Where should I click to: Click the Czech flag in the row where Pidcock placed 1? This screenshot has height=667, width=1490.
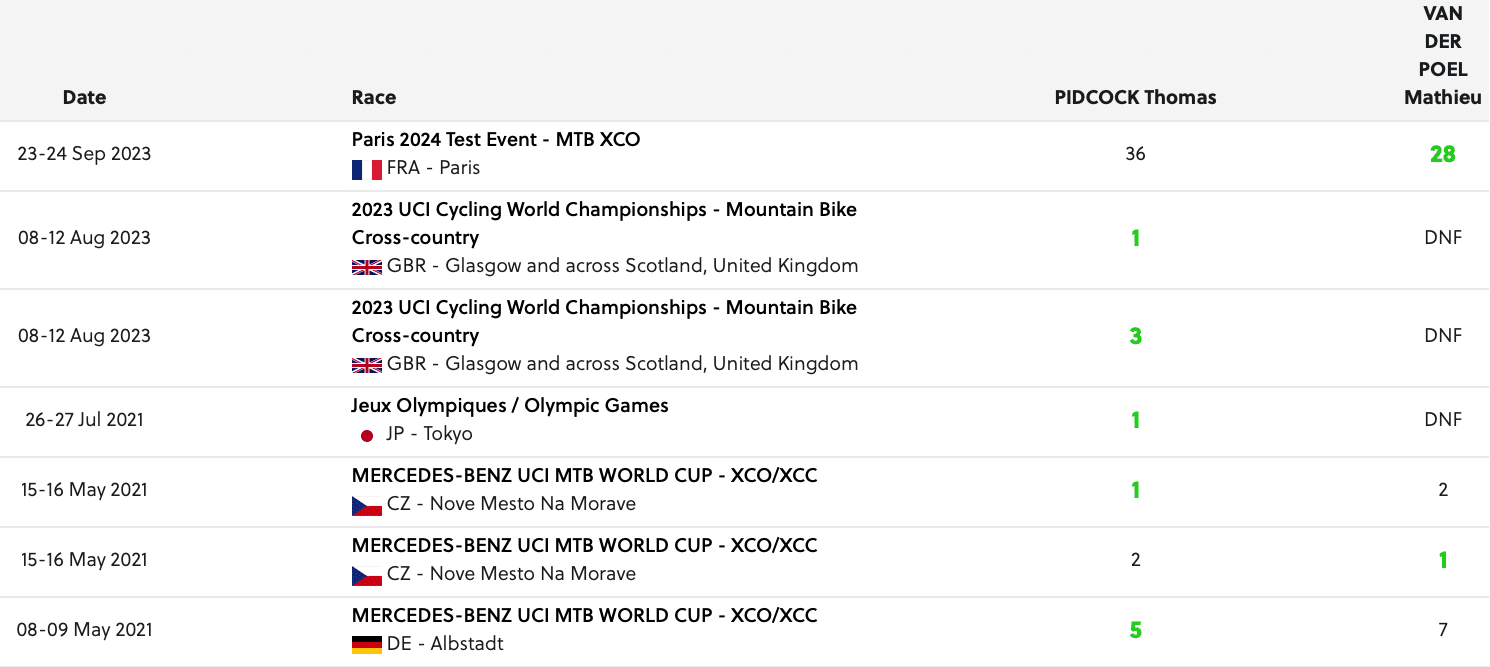point(367,505)
